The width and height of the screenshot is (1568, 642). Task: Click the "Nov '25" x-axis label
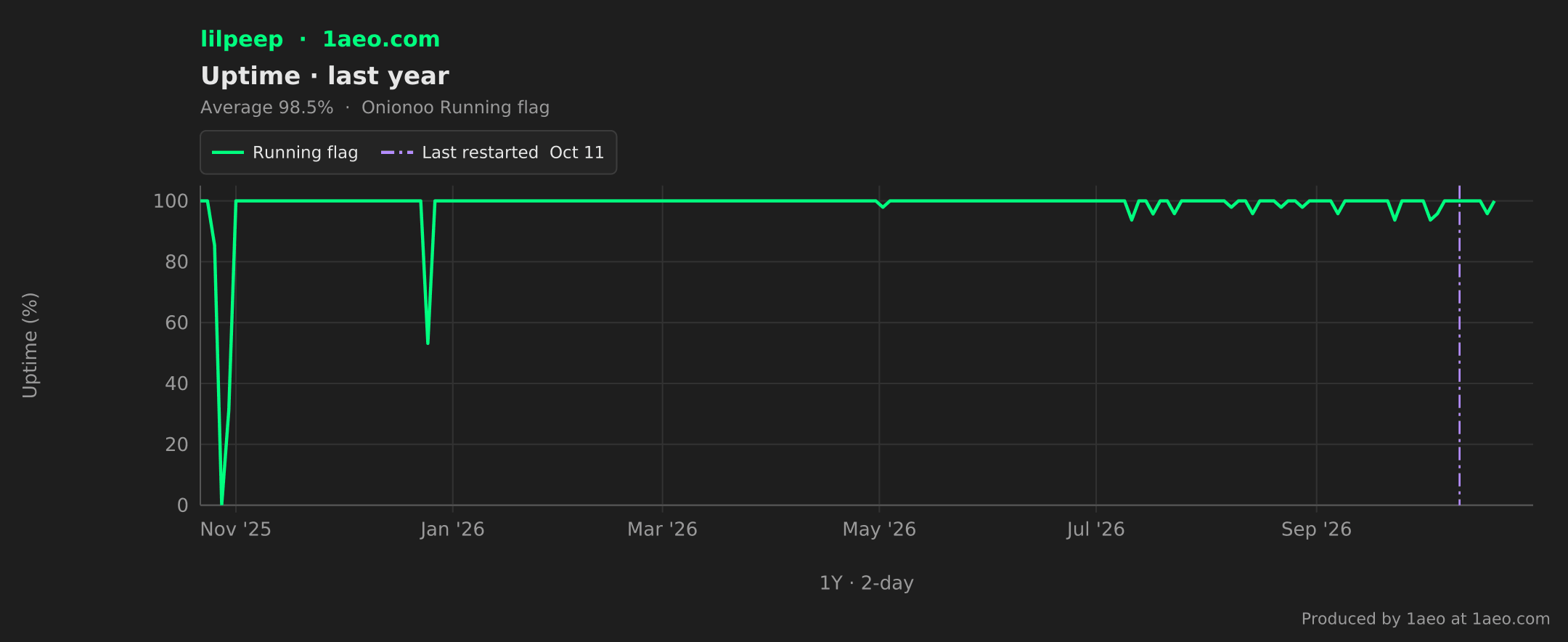pos(235,529)
